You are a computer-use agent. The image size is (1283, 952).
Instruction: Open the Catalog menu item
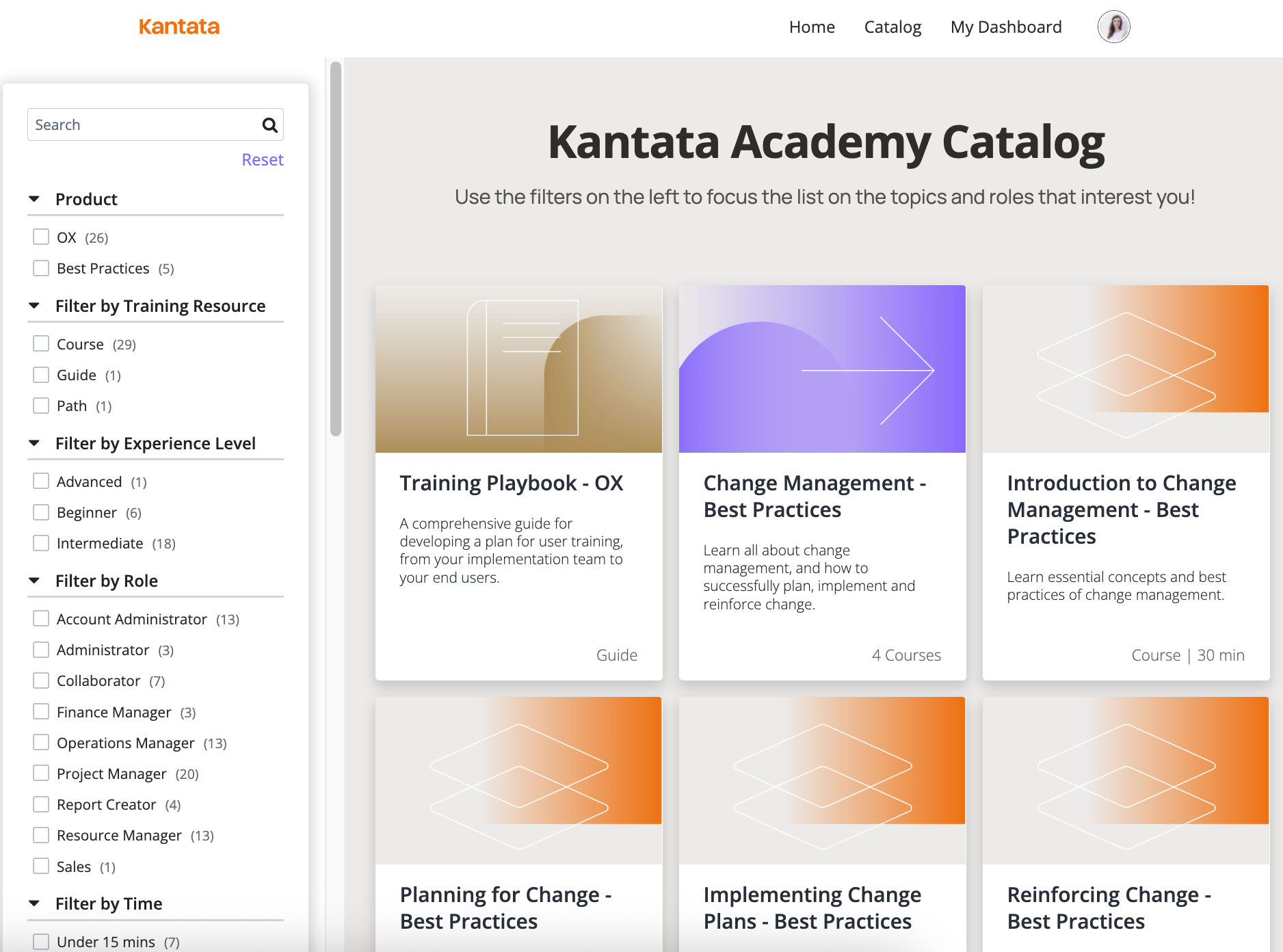(892, 27)
